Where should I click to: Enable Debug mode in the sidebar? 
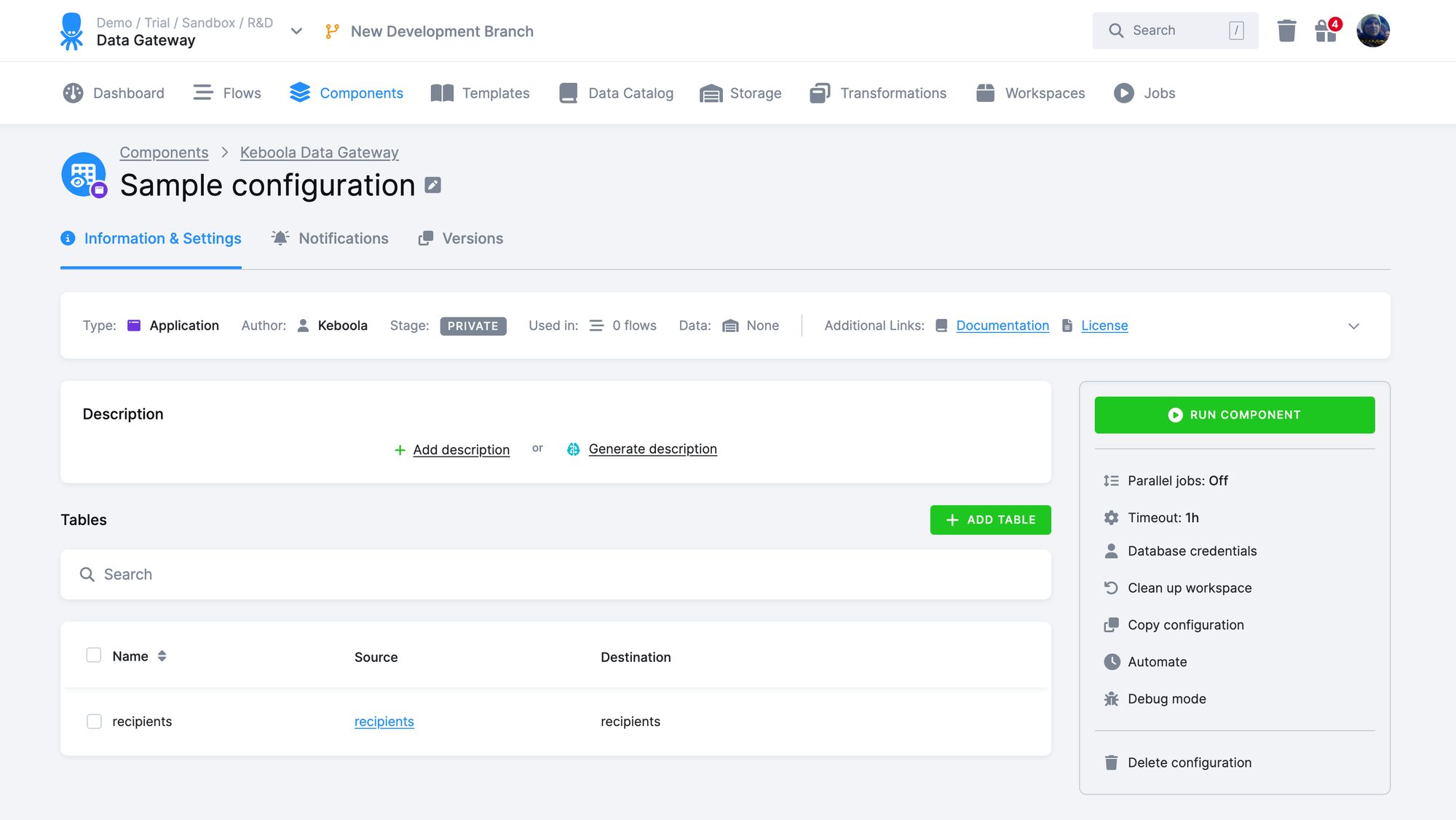tap(1166, 698)
